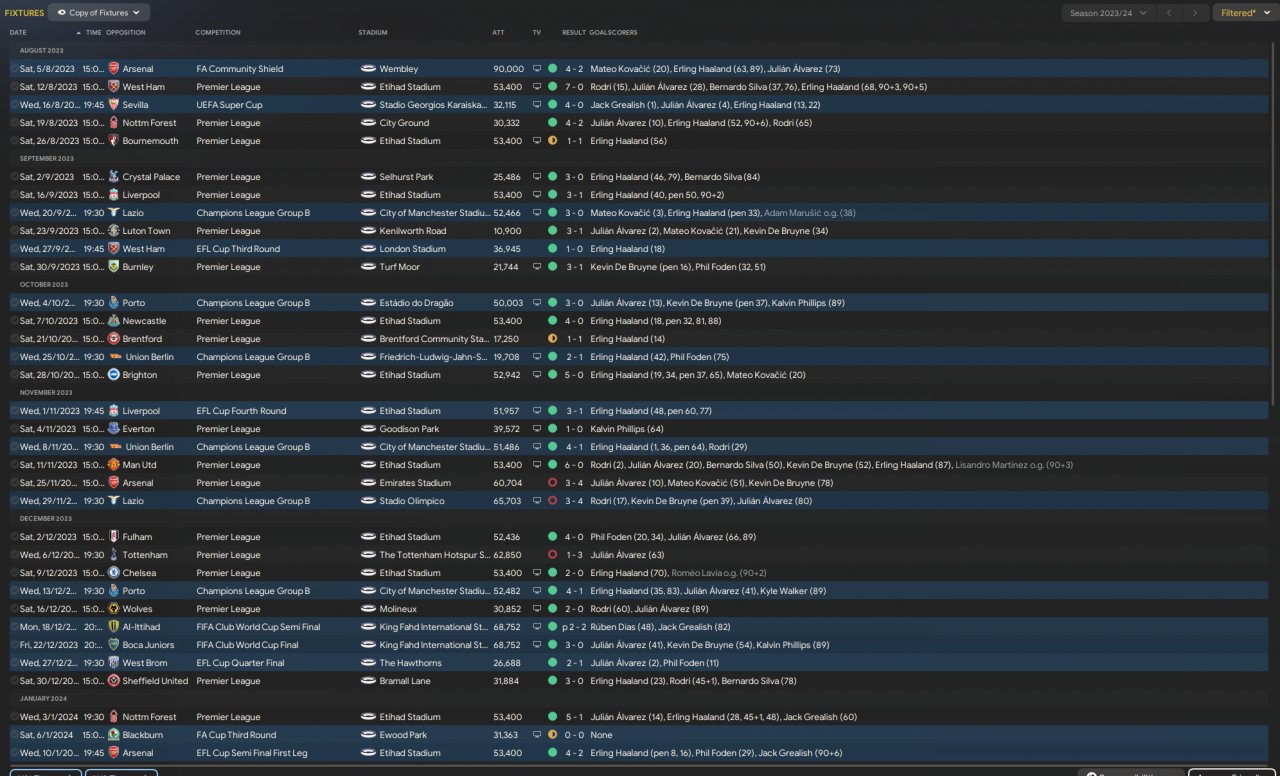Click the Bournemouth club badge
Screen dimensions: 1280x776
coord(114,141)
